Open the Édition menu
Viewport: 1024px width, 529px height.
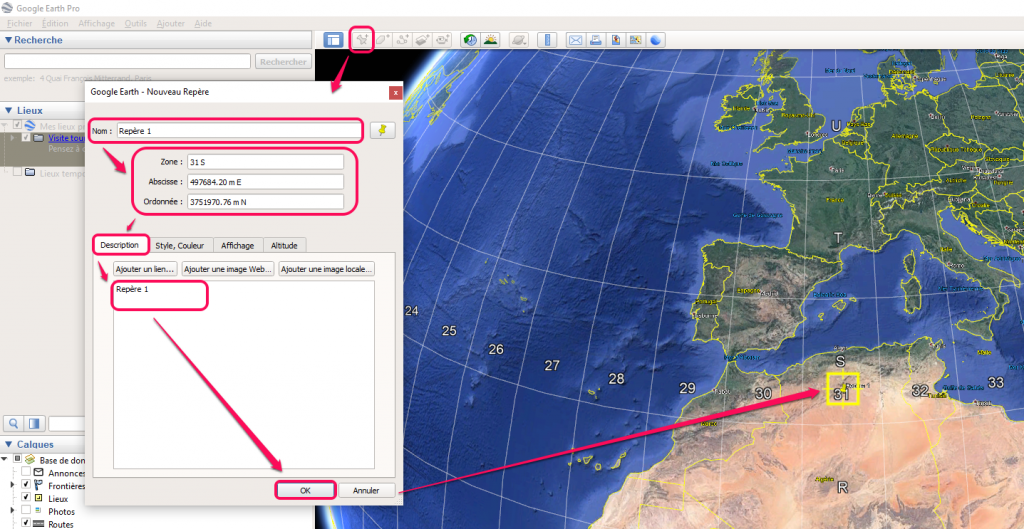[55, 24]
